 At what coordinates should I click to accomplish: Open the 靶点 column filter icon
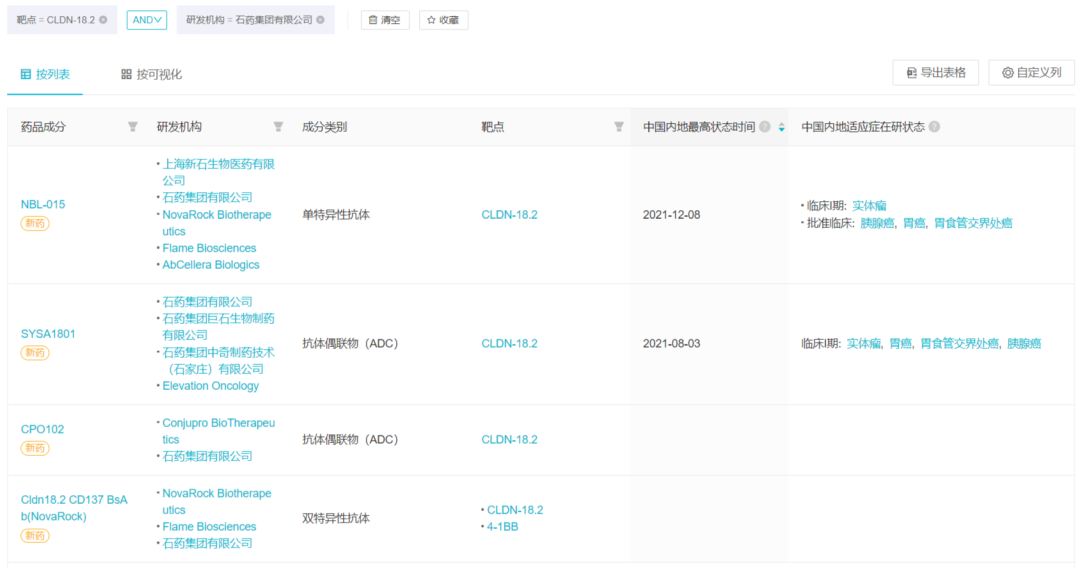(619, 127)
